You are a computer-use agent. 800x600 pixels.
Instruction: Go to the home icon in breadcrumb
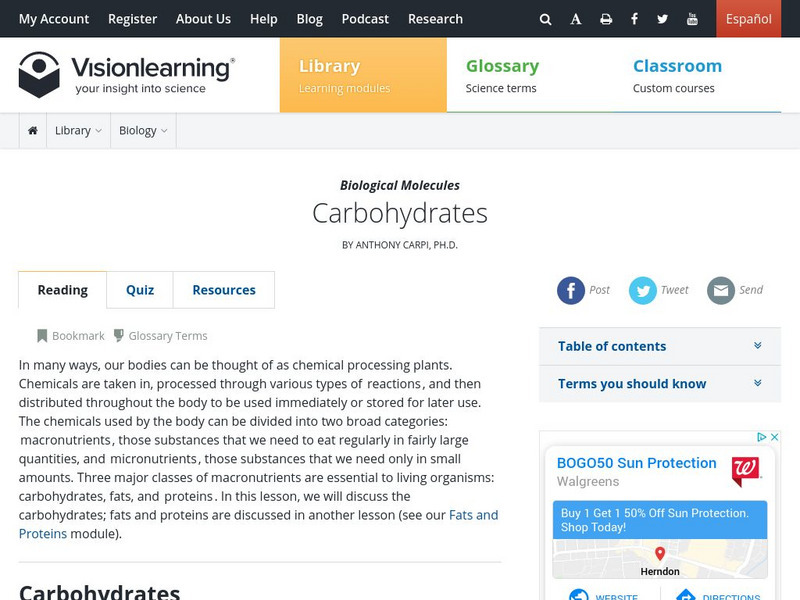coord(33,131)
